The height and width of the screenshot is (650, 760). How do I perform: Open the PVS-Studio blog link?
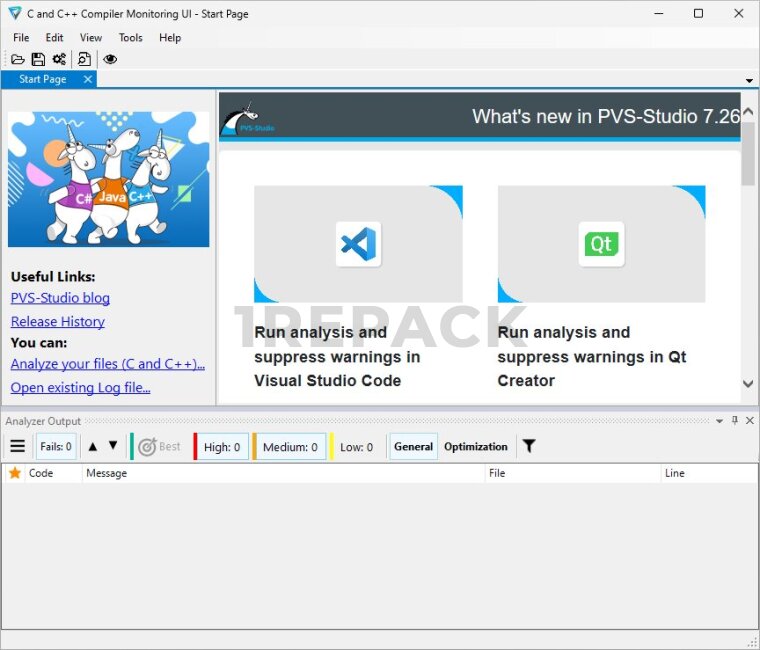tap(60, 298)
